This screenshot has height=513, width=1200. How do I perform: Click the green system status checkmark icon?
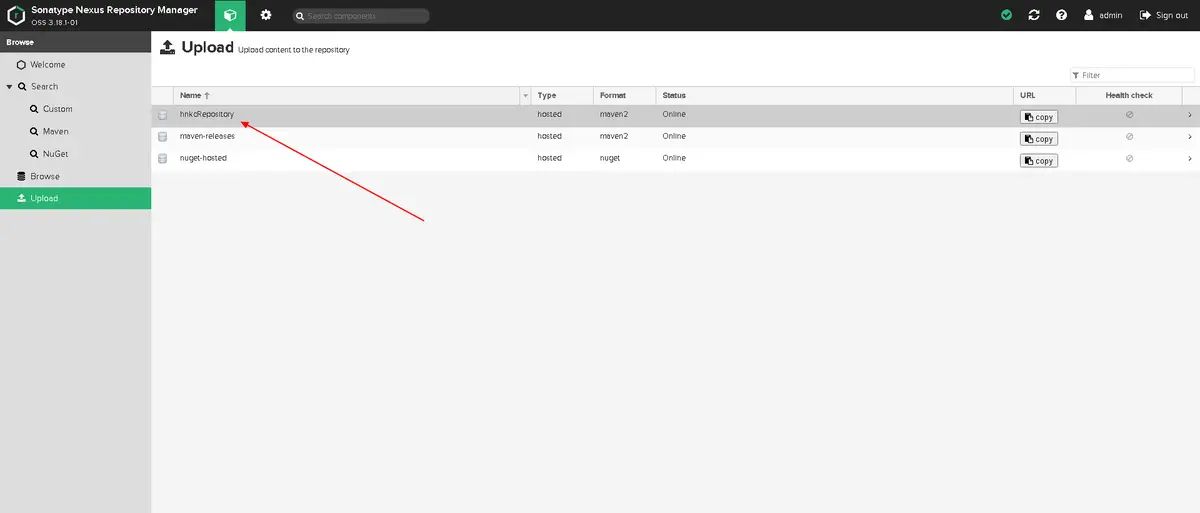1006,15
